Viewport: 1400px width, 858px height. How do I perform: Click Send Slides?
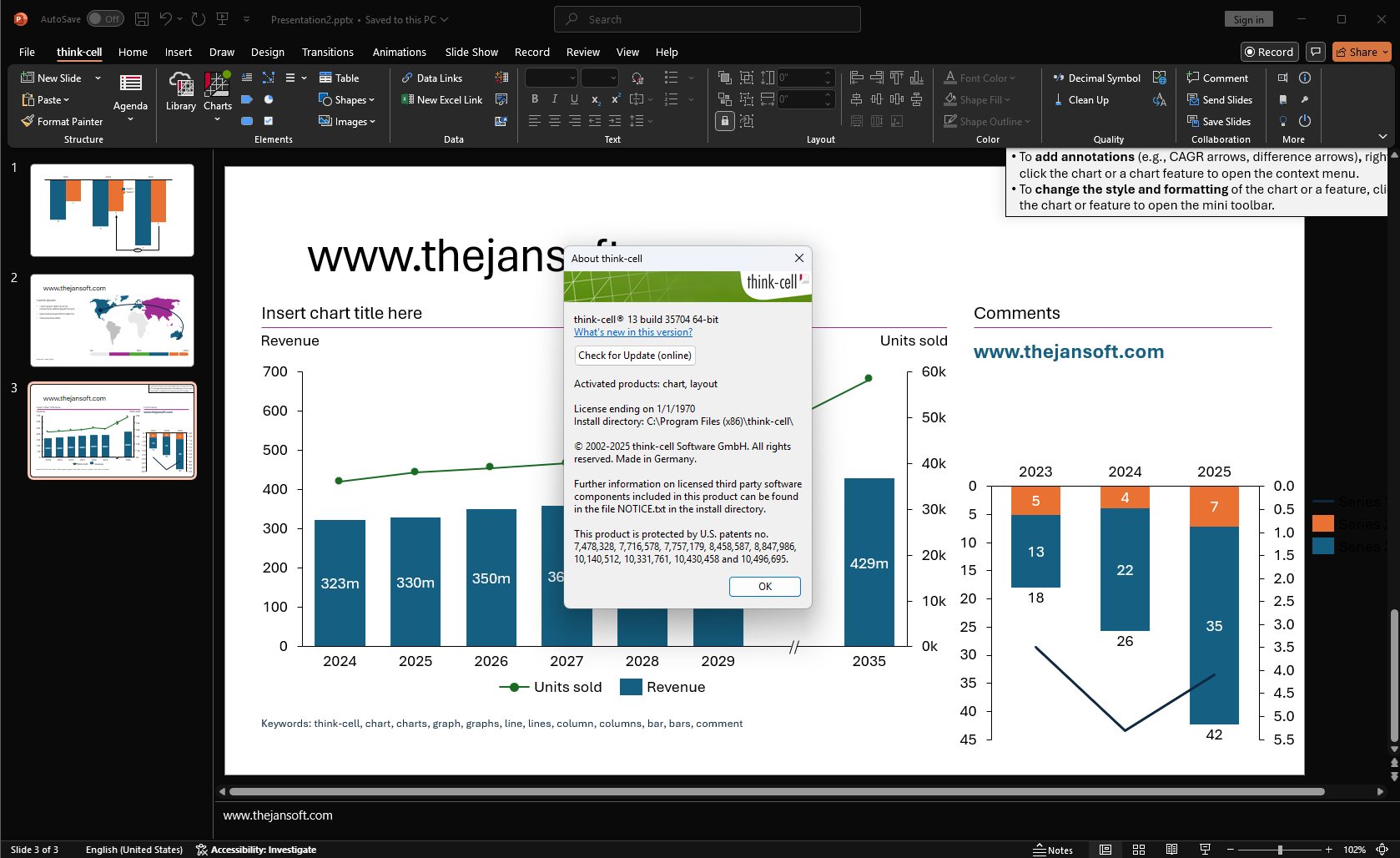click(1219, 99)
